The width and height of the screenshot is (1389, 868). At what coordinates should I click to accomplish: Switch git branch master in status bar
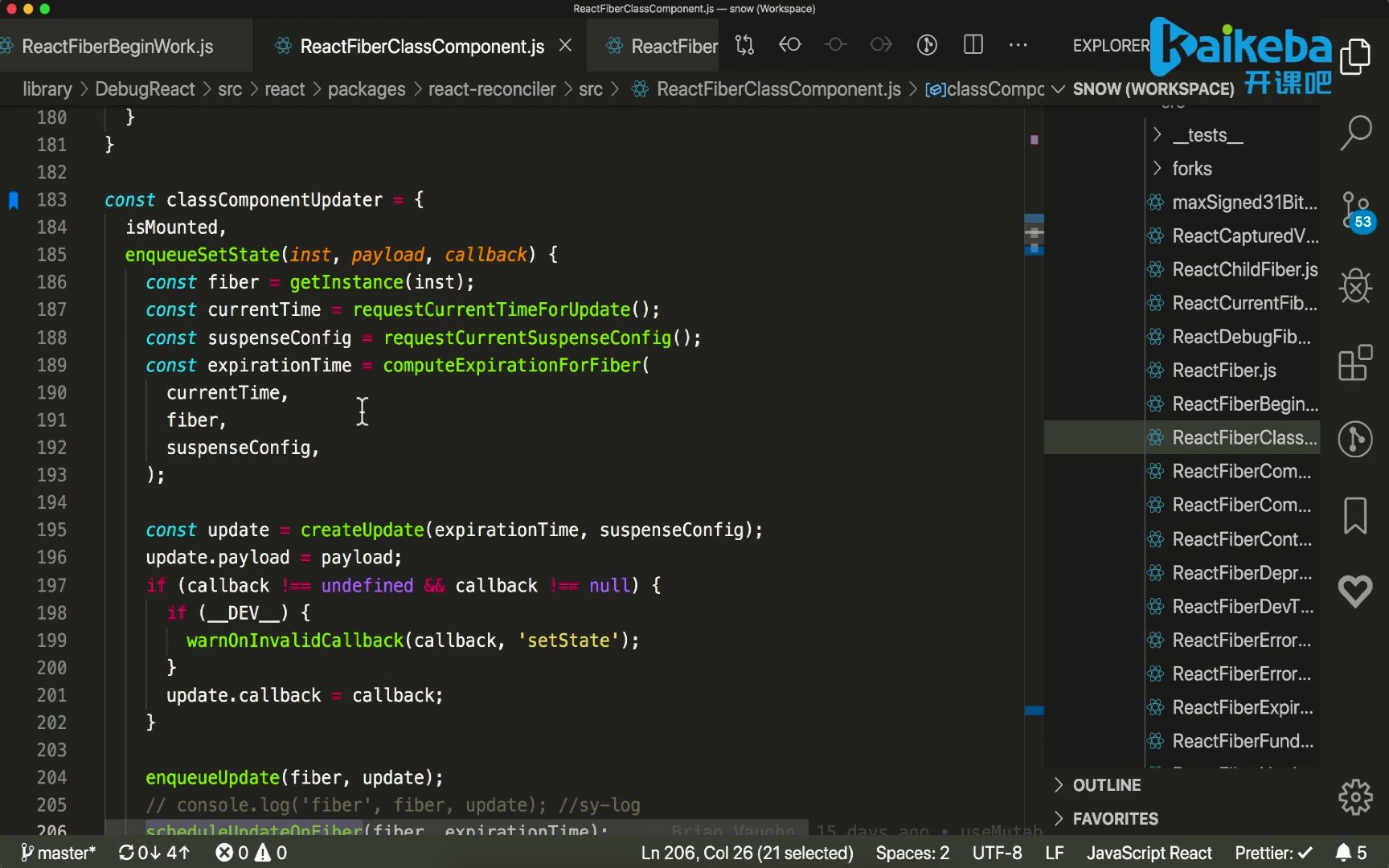tap(58, 853)
